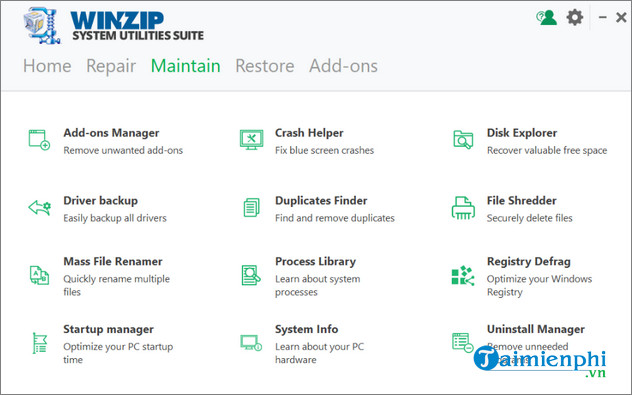Click 'Fix blue screen crashes' text

324,150
